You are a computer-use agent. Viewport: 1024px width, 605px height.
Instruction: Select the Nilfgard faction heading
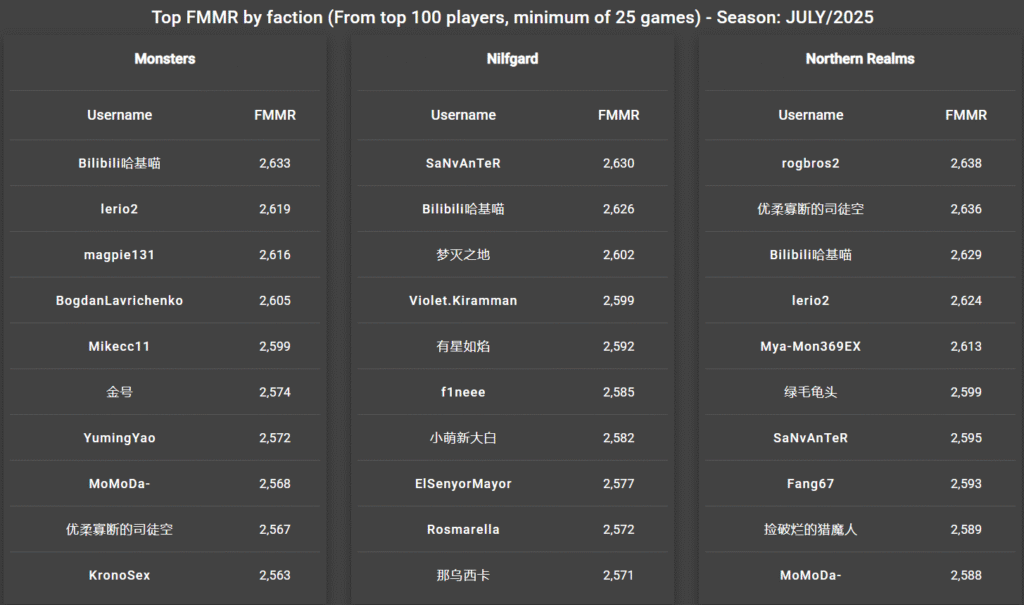point(512,59)
